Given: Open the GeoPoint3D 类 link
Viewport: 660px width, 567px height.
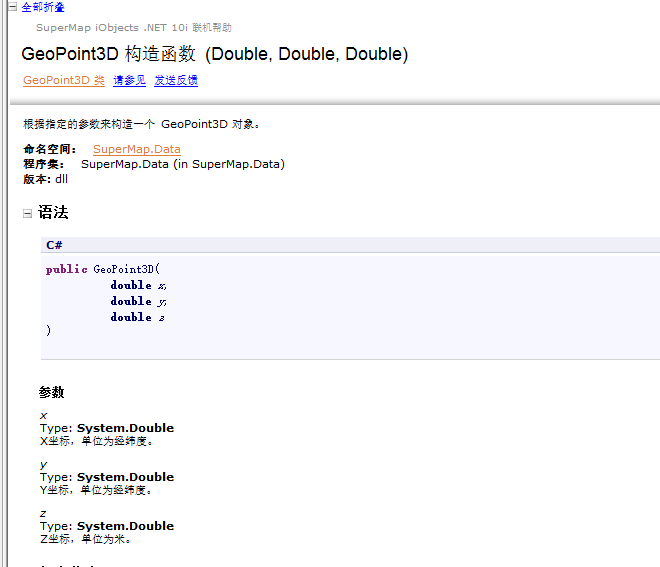Looking at the screenshot, I should pos(64,80).
